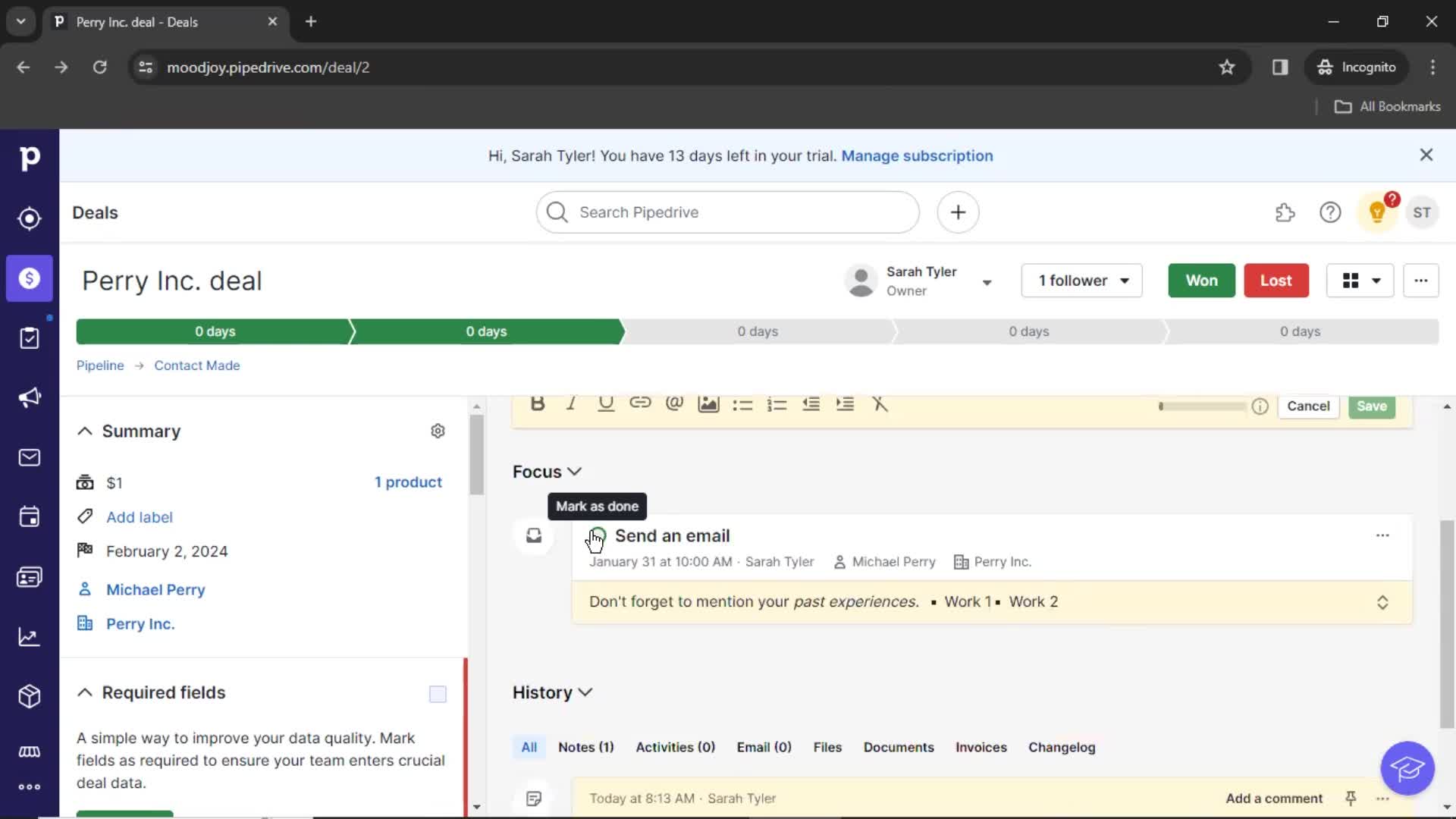Open the integrations puzzle icon

pyautogui.click(x=1285, y=213)
